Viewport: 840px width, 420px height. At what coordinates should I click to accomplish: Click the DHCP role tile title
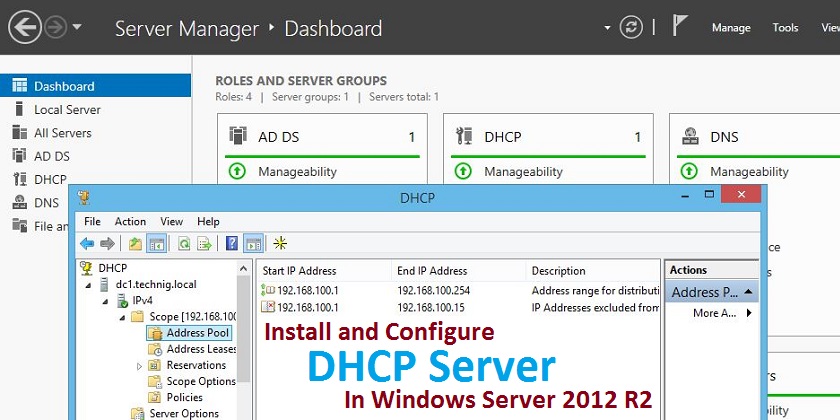click(x=502, y=137)
